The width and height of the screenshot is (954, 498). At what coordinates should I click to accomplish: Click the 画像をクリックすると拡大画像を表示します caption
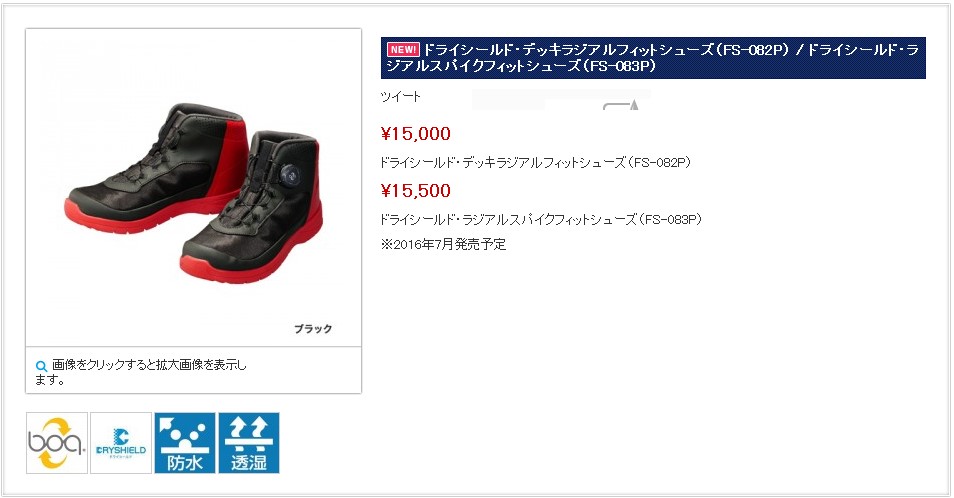141,372
